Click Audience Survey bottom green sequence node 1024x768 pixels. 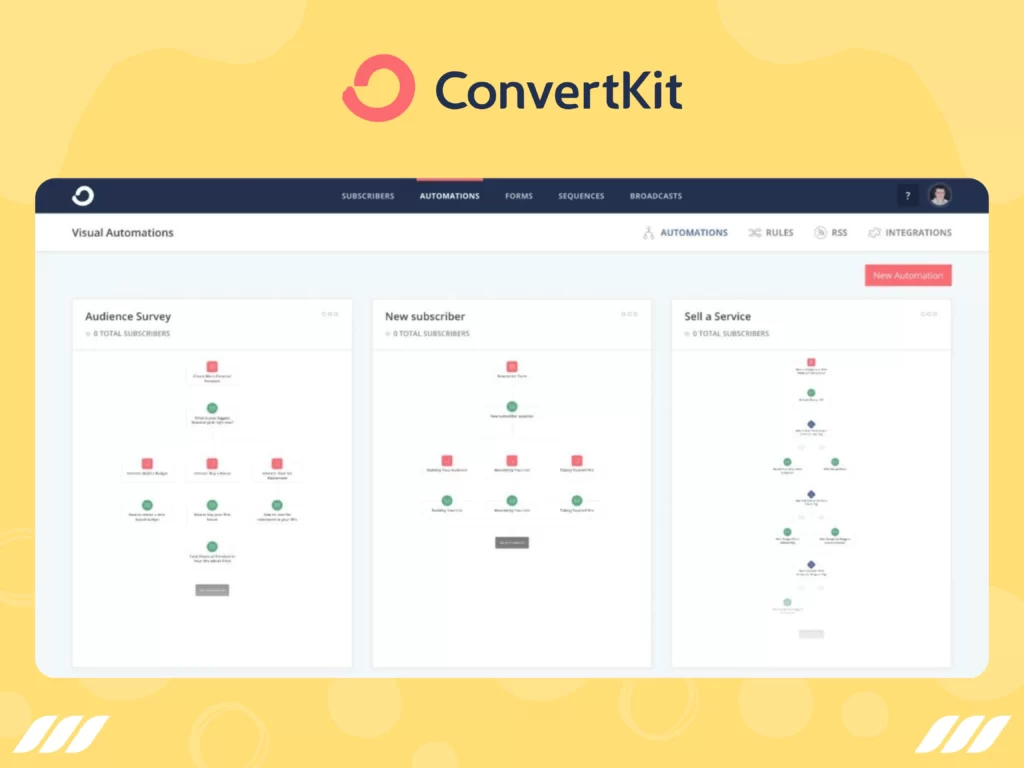pyautogui.click(x=212, y=547)
